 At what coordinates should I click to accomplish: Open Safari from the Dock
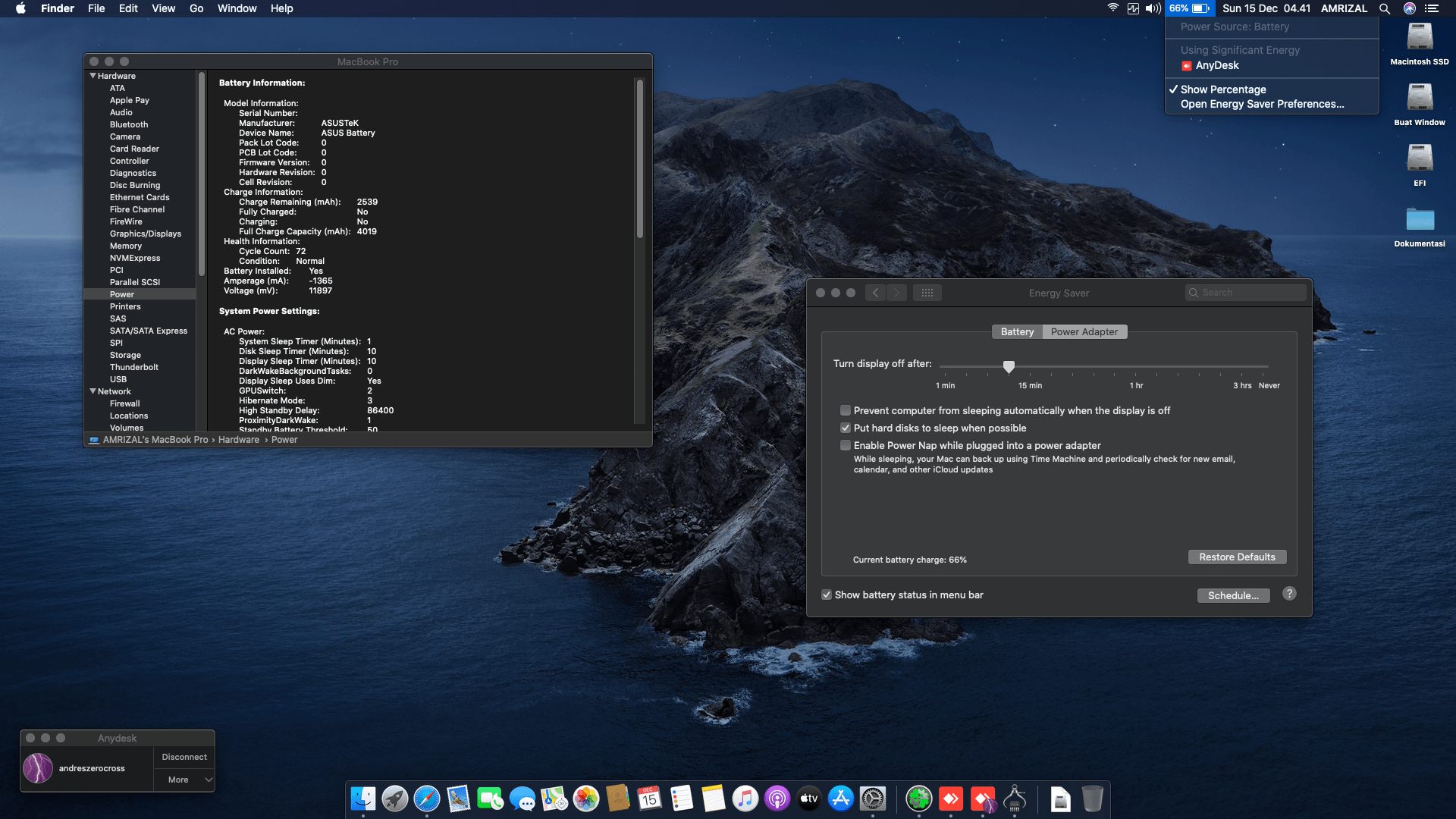428,799
